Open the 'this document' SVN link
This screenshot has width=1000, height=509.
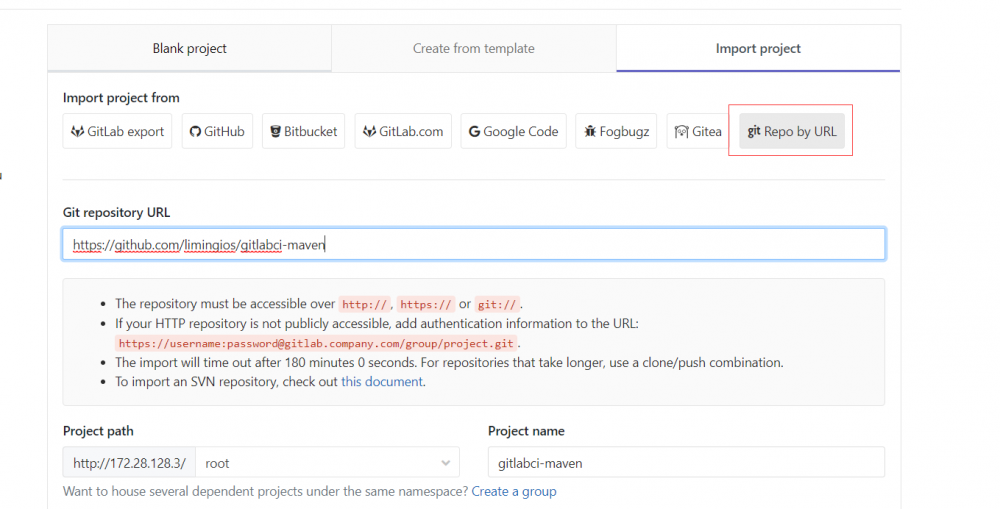coord(382,381)
